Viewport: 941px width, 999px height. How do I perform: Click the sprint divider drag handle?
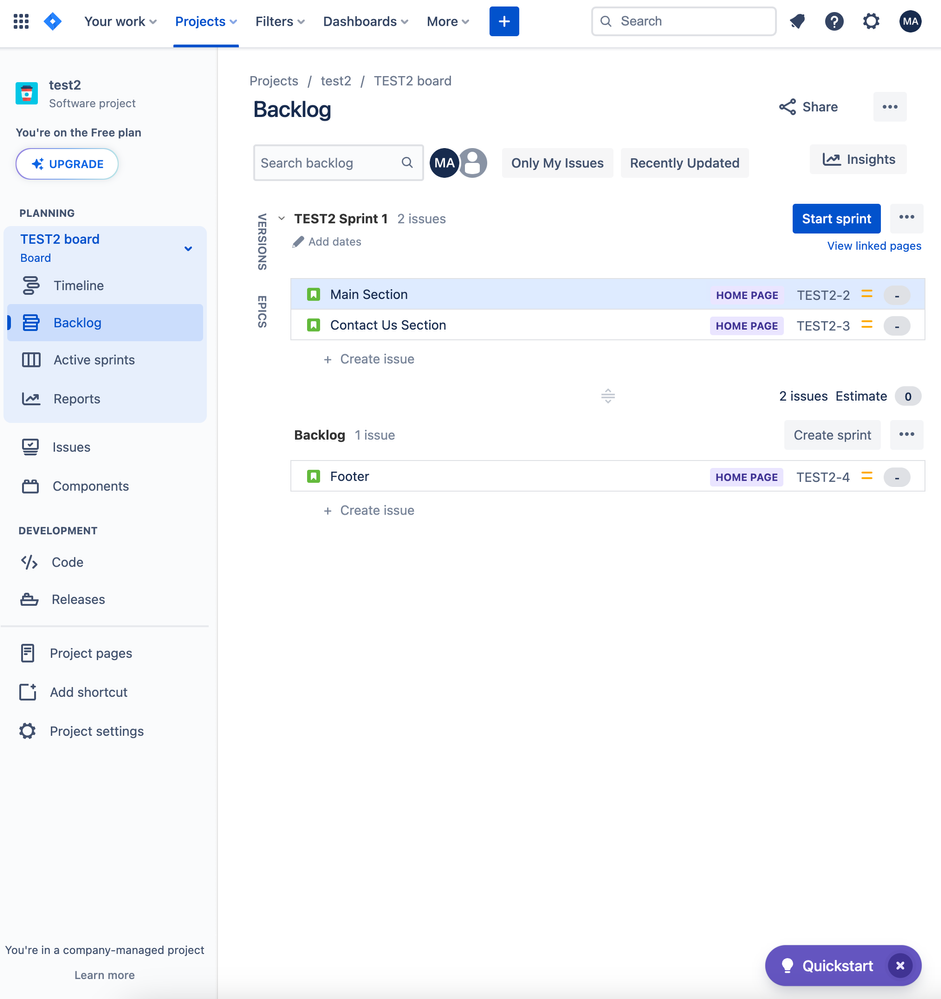(608, 396)
